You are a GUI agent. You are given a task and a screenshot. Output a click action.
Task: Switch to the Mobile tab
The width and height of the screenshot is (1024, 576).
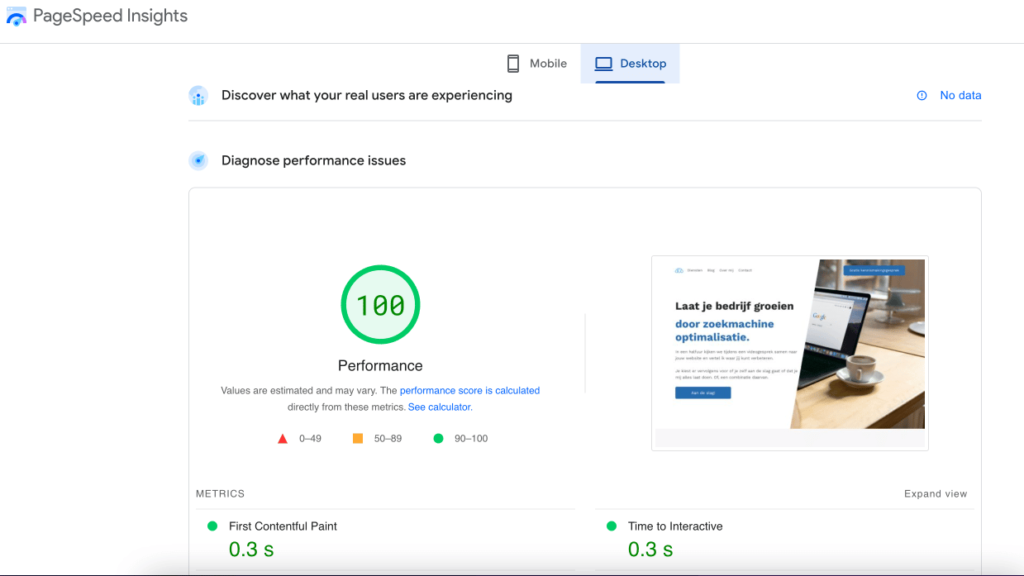click(x=536, y=63)
